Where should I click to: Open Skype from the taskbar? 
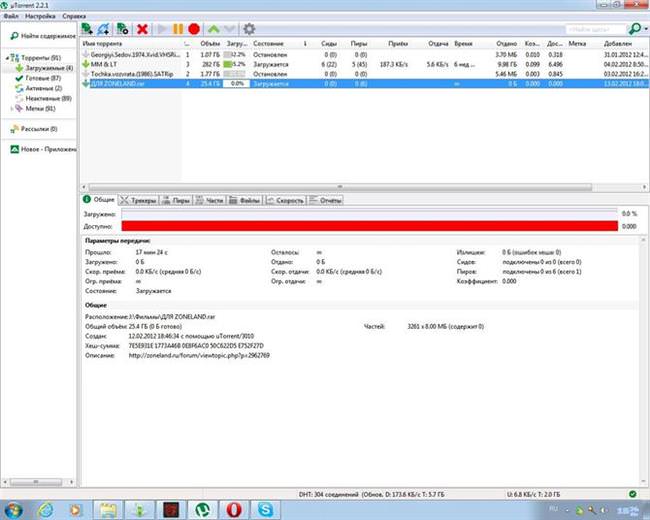[266, 510]
